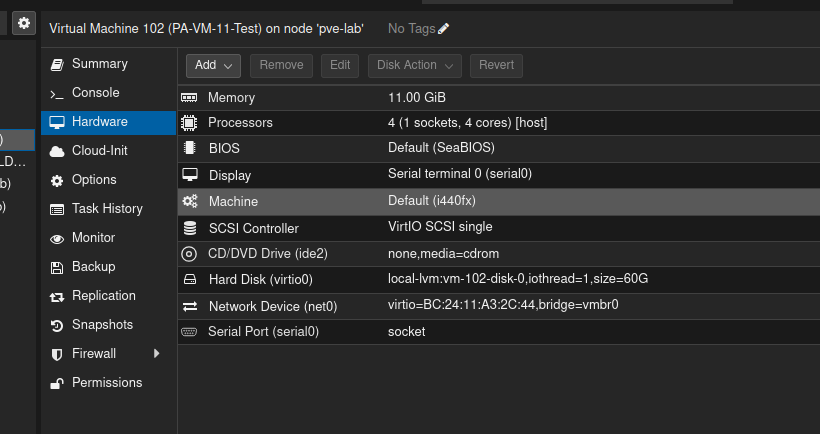Select the Processors row label
The height and width of the screenshot is (434, 820).
[240, 123]
